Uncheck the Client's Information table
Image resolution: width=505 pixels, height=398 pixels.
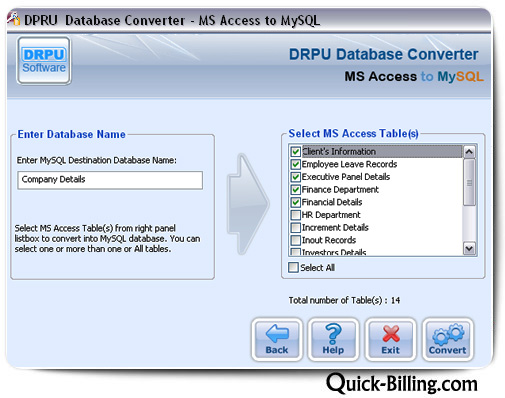click(x=295, y=152)
